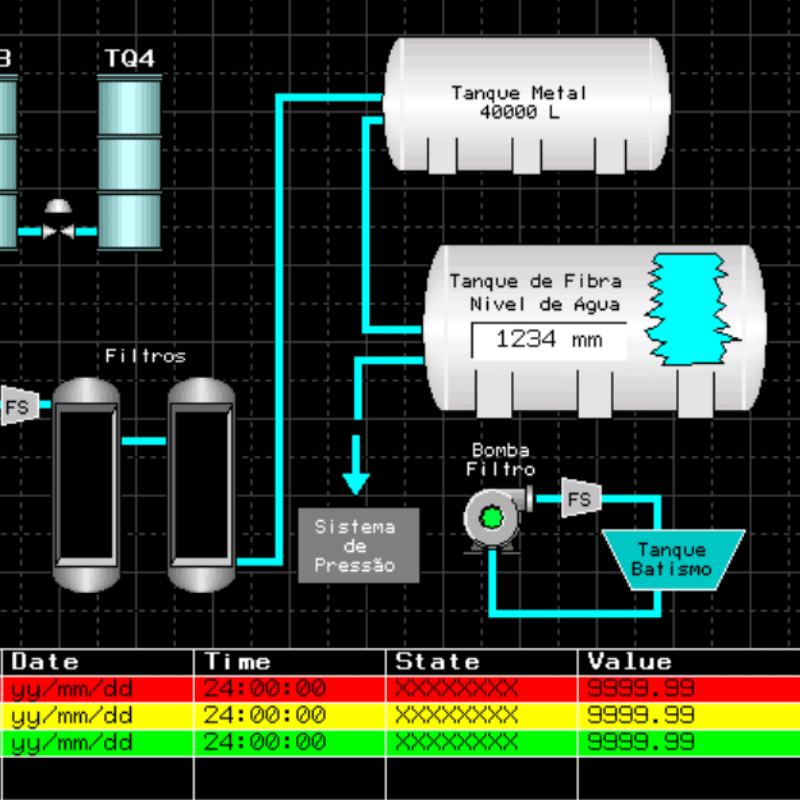
Task: Select the FS flow switch near Bomba Filtro
Action: pyautogui.click(x=581, y=498)
